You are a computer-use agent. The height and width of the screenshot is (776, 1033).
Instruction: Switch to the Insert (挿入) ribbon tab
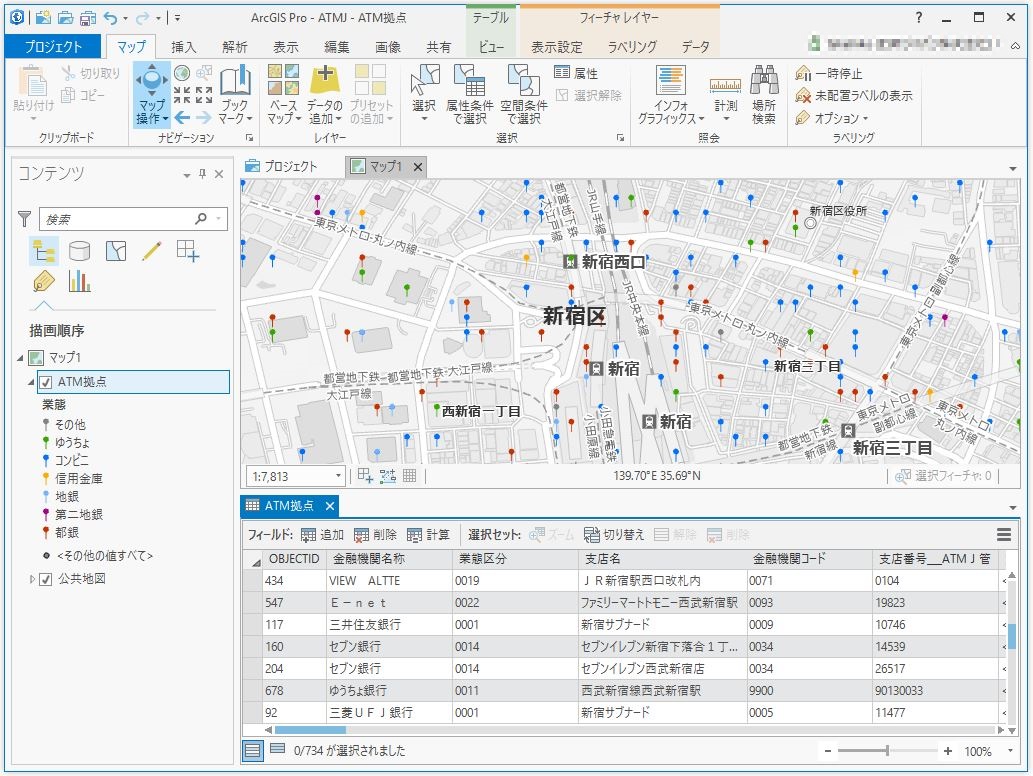[x=183, y=47]
